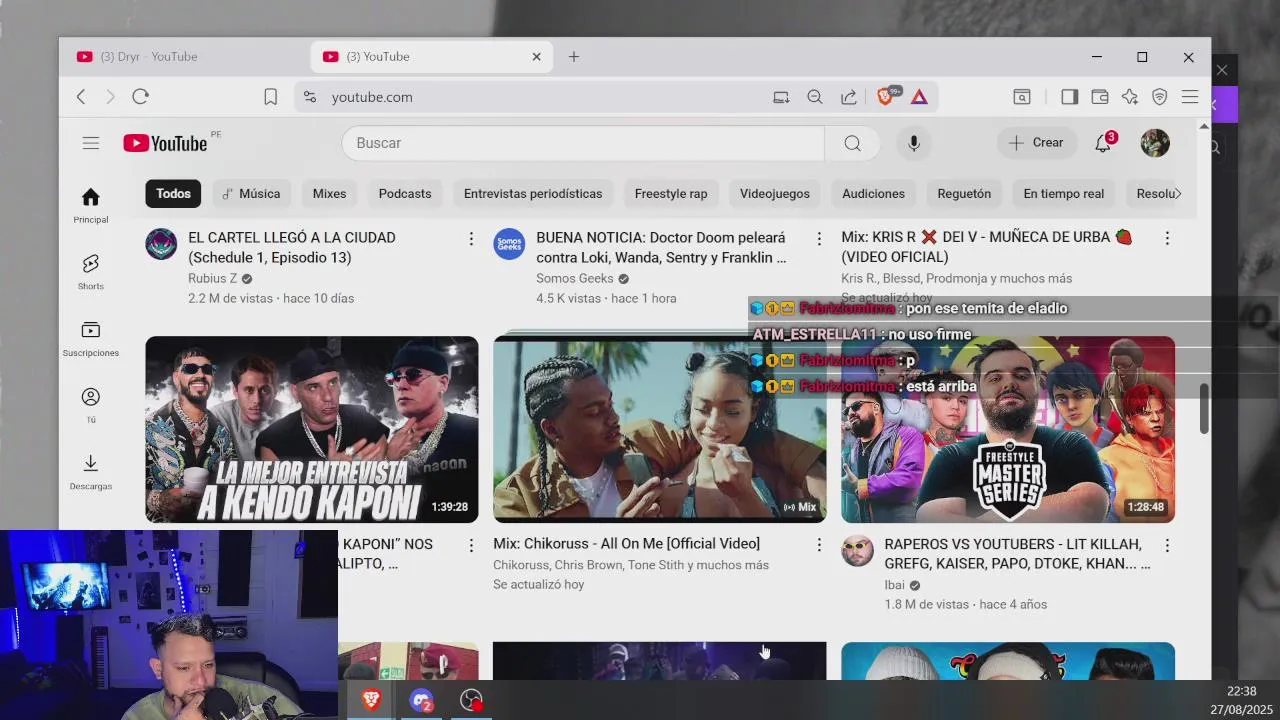The width and height of the screenshot is (1280, 720).
Task: Open EL CARTEL LLEGÓ A LA CIUDAD title
Action: [292, 247]
